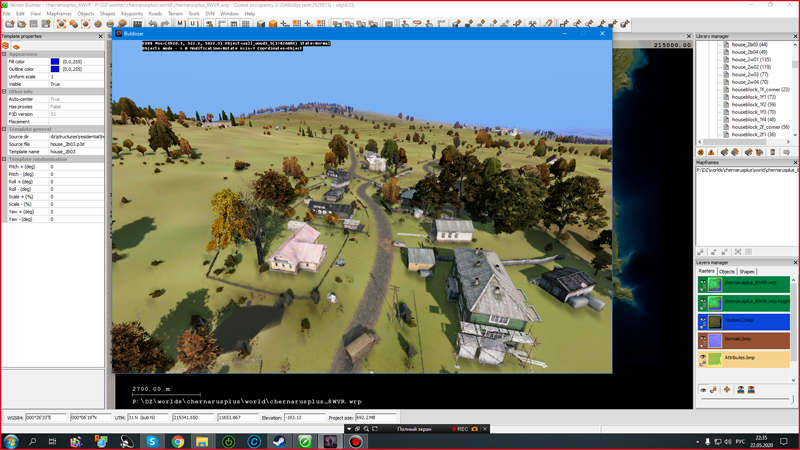Click the Open project toolbar icon
The image size is (800, 450).
21,24
